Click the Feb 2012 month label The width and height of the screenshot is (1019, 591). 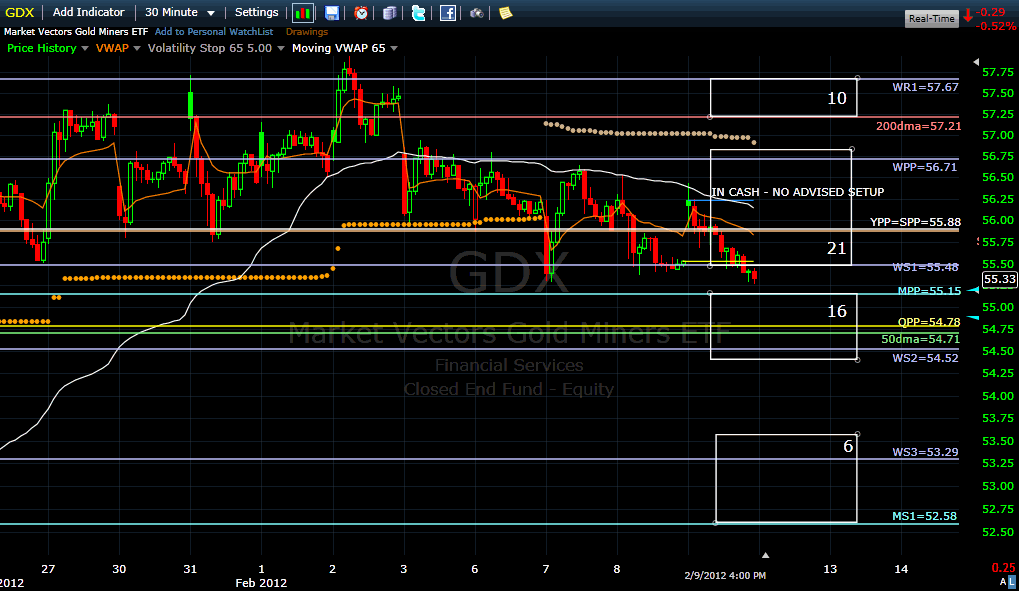tap(261, 583)
